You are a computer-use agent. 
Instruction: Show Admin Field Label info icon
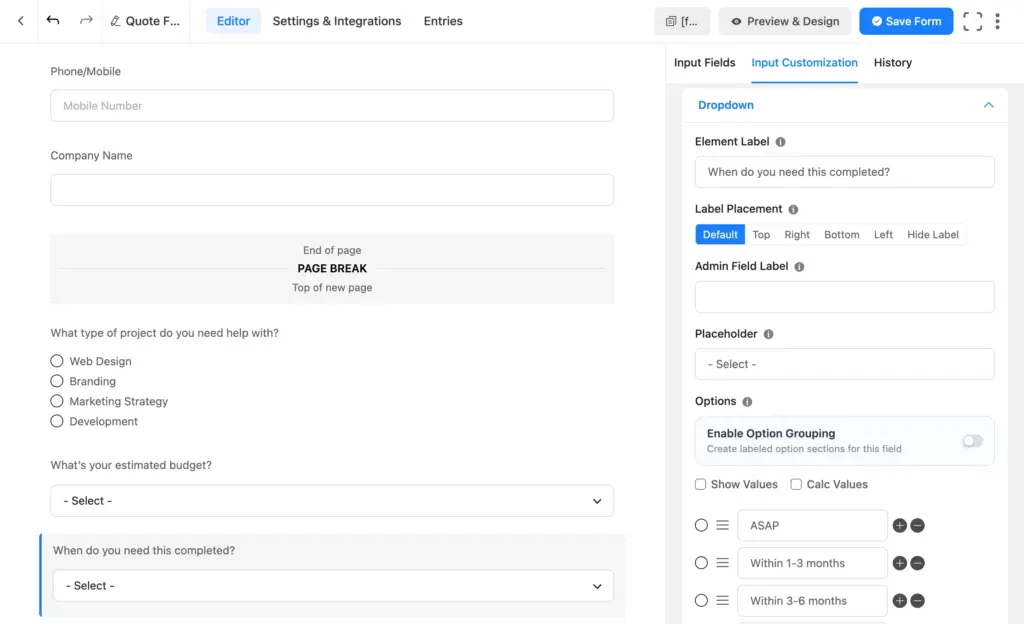[x=799, y=267]
